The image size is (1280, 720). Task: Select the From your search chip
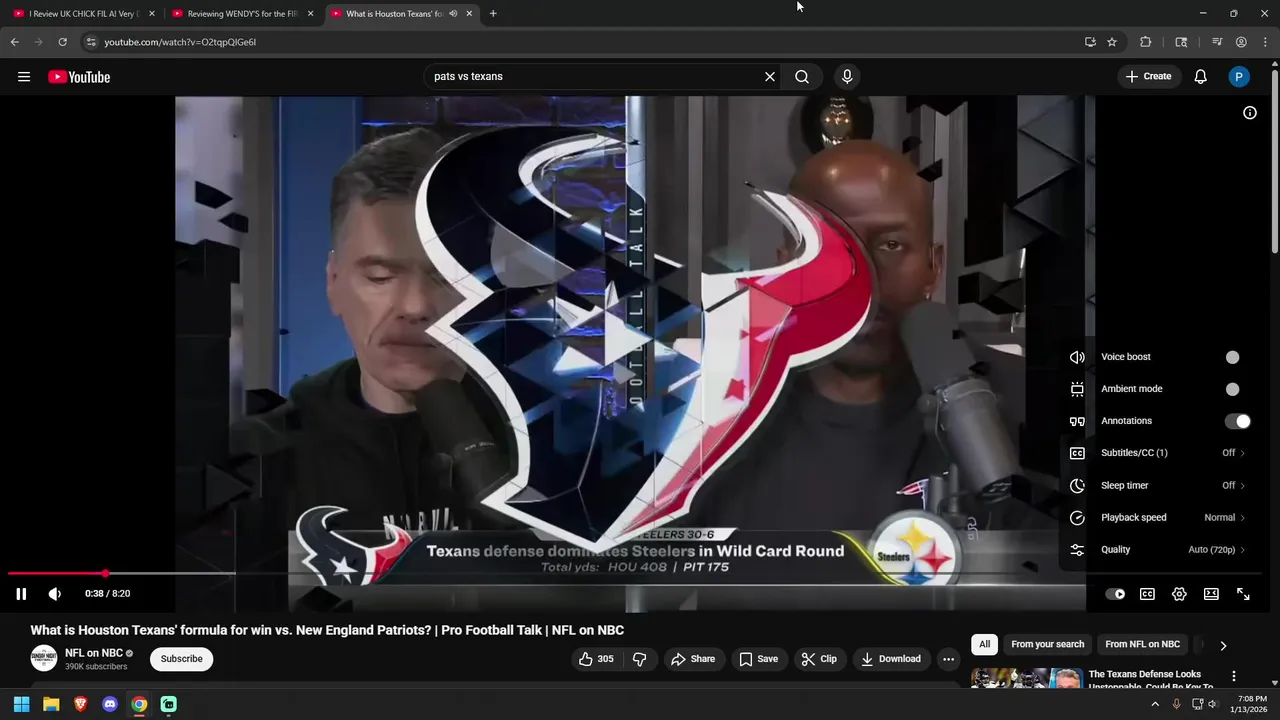click(1047, 644)
